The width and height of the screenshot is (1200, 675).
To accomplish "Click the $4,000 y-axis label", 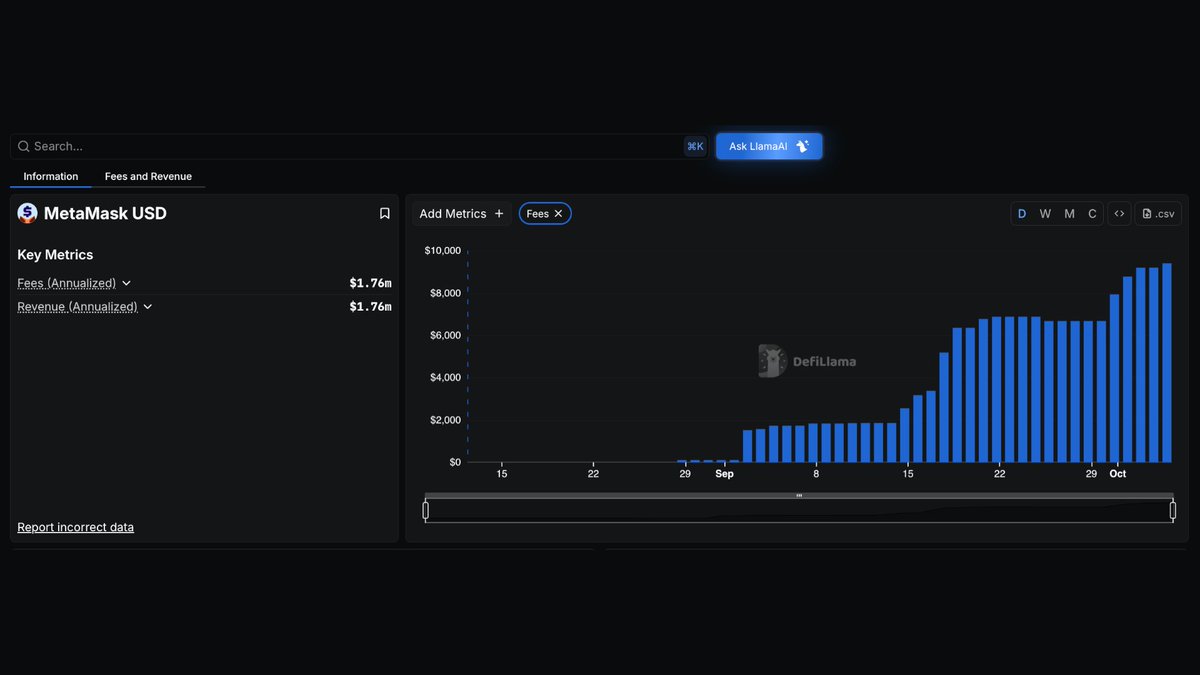I will (x=446, y=378).
